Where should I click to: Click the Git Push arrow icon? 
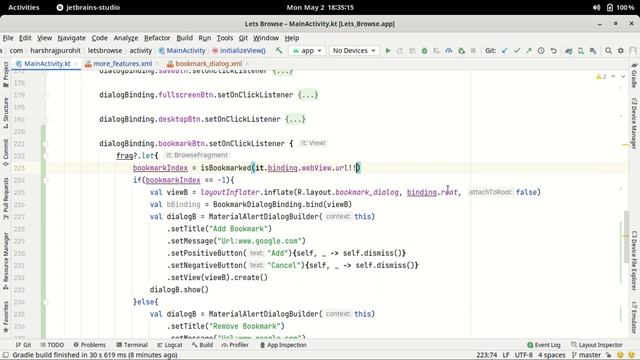[x=529, y=51]
